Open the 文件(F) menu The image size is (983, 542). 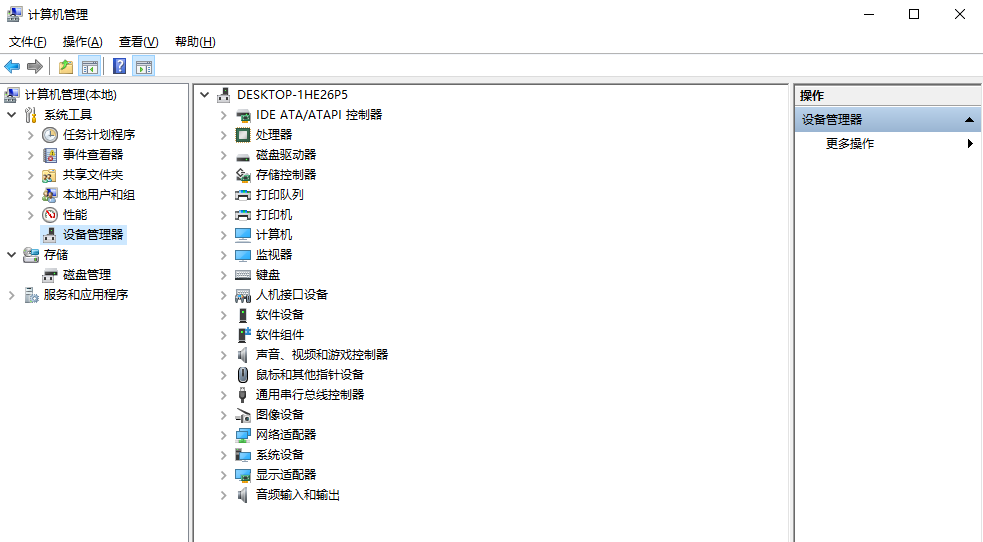(x=28, y=42)
